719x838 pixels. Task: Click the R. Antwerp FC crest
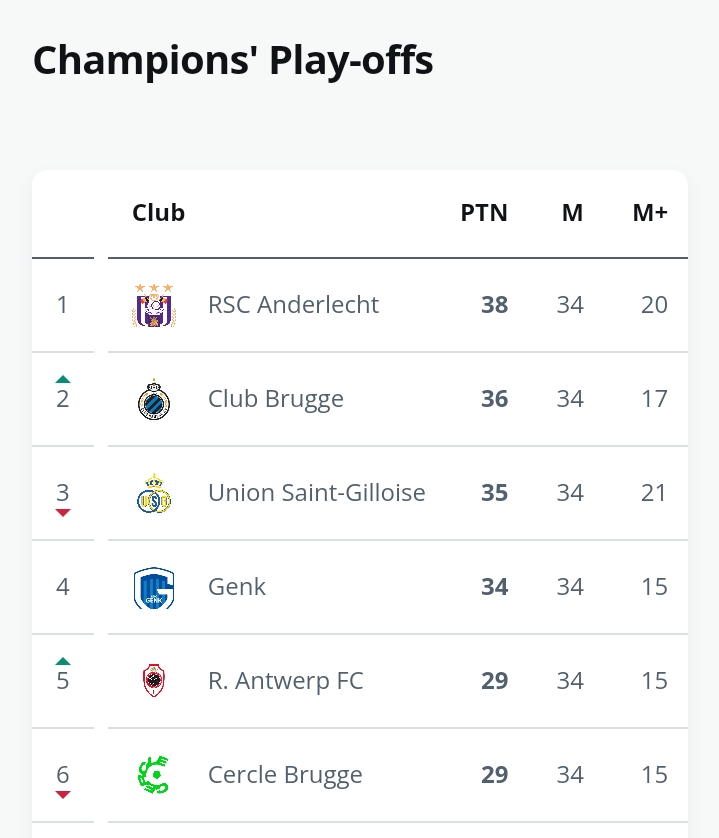click(154, 680)
